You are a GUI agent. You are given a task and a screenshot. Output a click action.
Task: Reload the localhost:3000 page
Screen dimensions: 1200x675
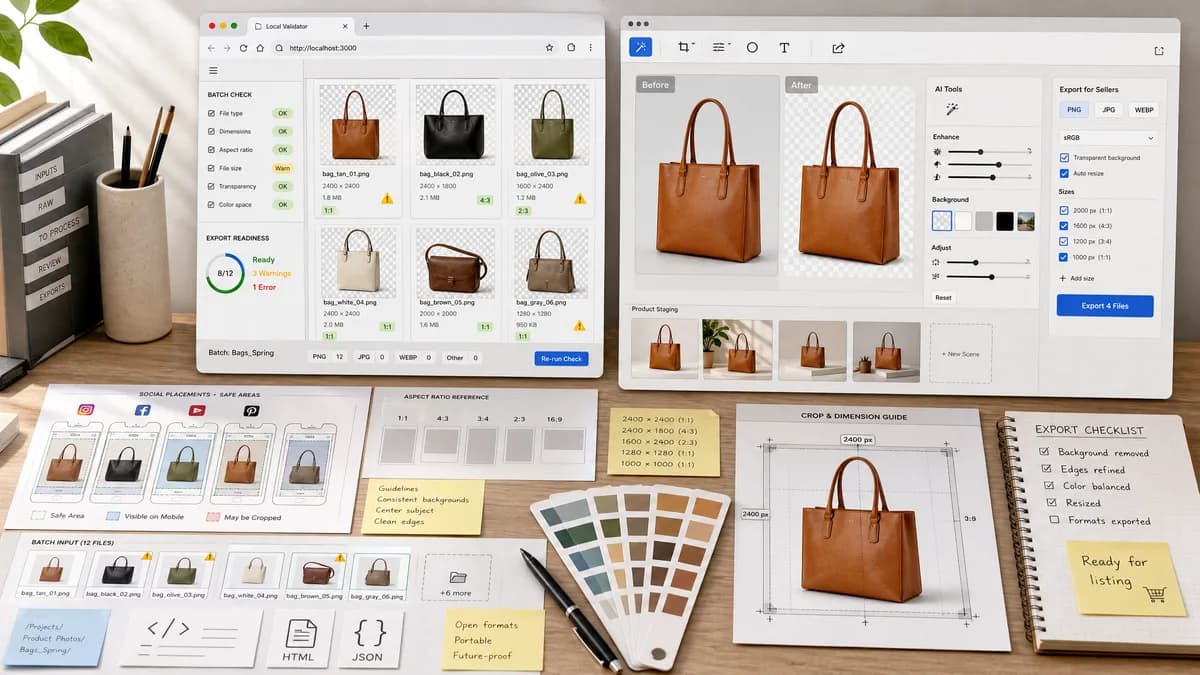click(x=243, y=47)
